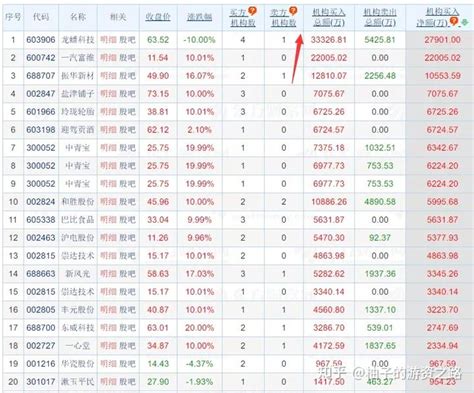474x393 pixels.
Task: Open 明细 link for 002824 和胜股份
Action: [108, 202]
